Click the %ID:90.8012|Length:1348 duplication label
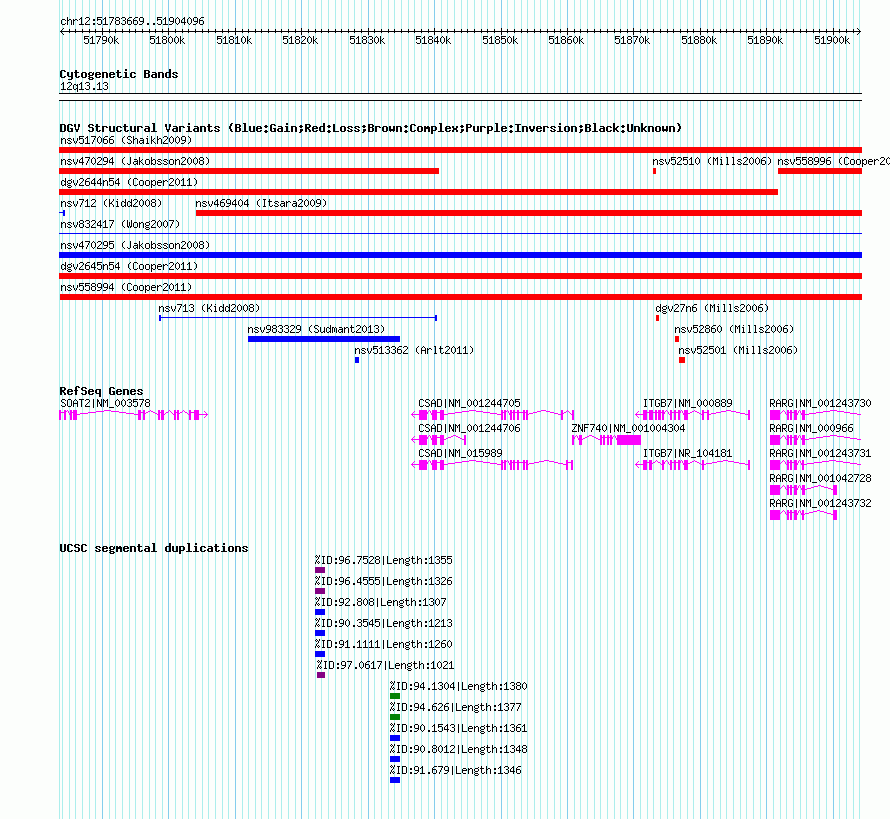This screenshot has height=819, width=890. coord(459,749)
